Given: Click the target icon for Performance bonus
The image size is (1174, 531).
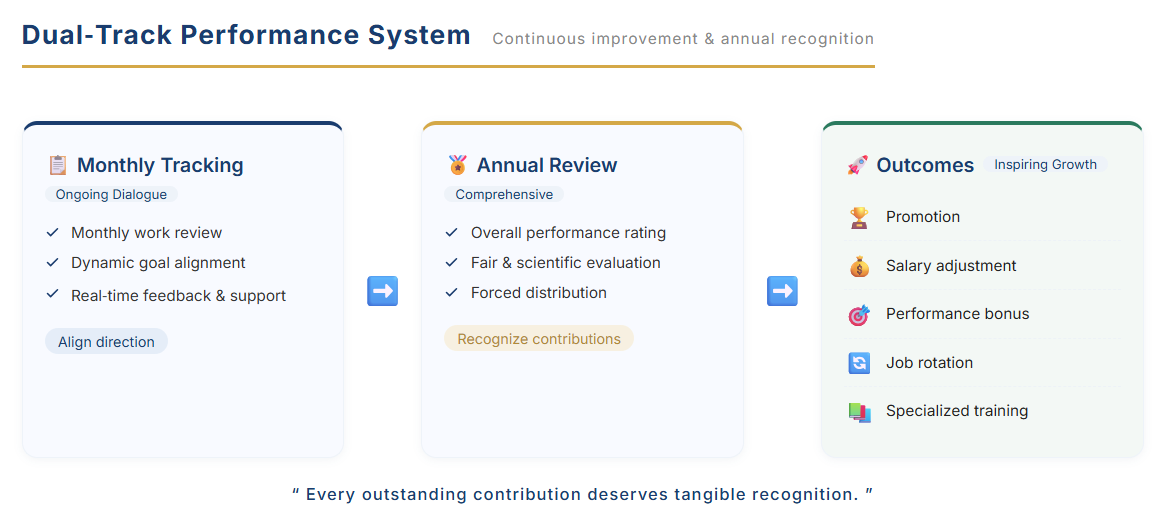Looking at the screenshot, I should pyautogui.click(x=859, y=315).
